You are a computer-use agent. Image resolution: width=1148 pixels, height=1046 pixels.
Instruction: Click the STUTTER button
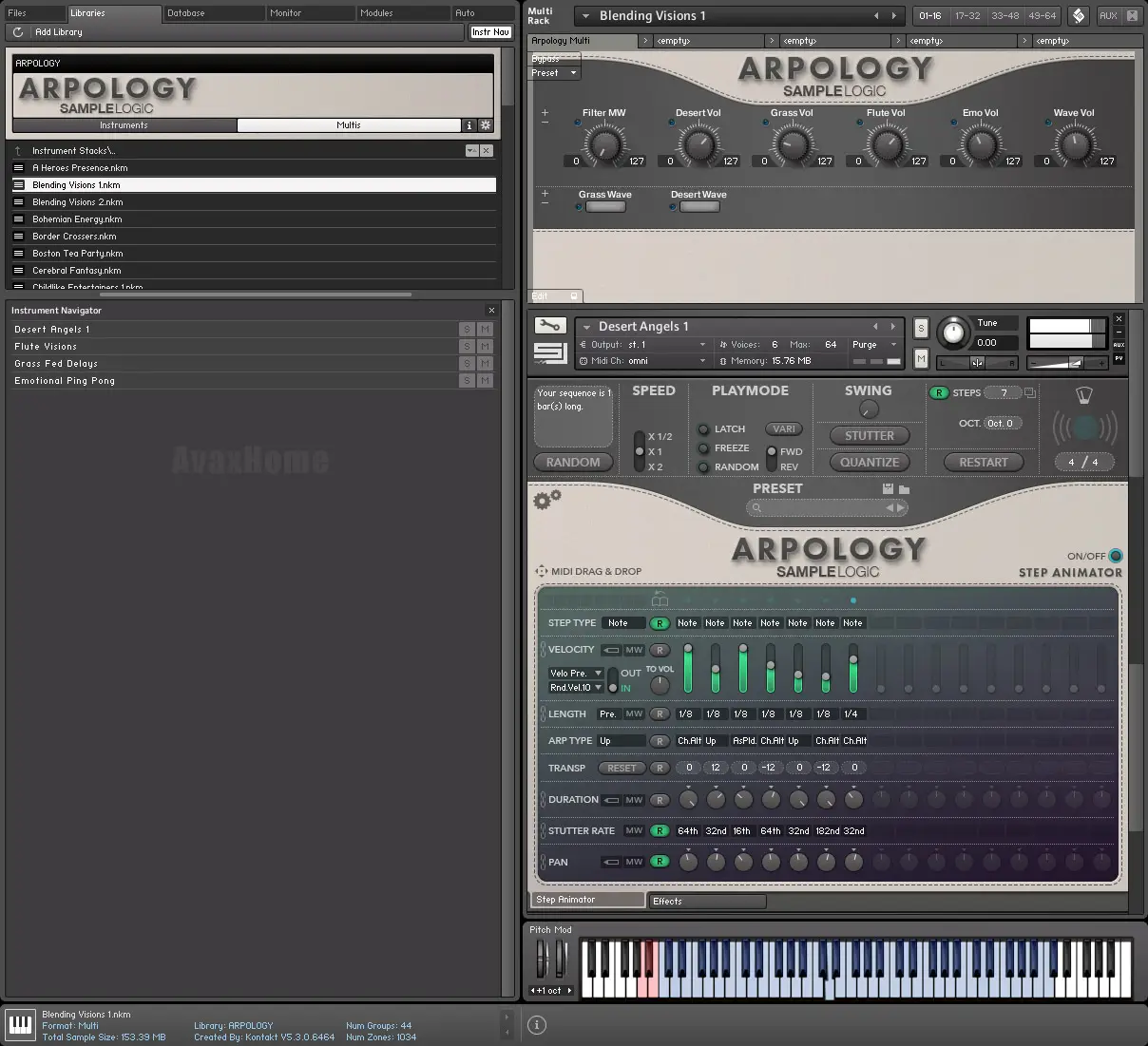(870, 436)
